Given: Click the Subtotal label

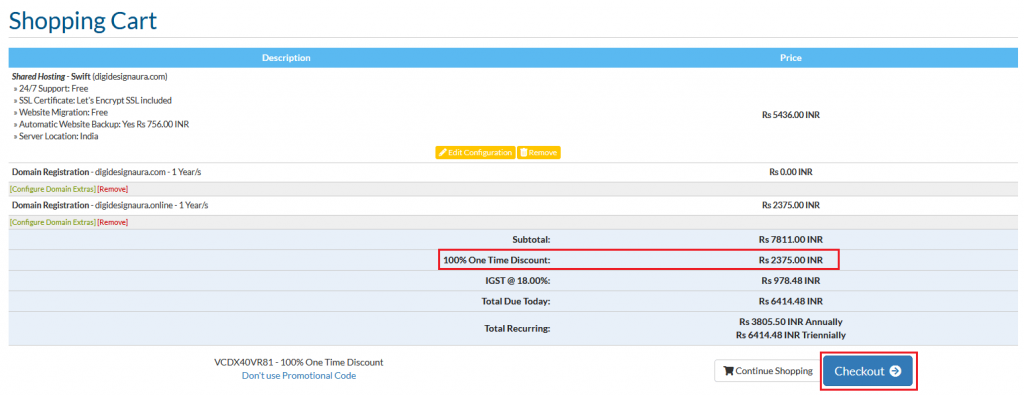Looking at the screenshot, I should click(531, 239).
